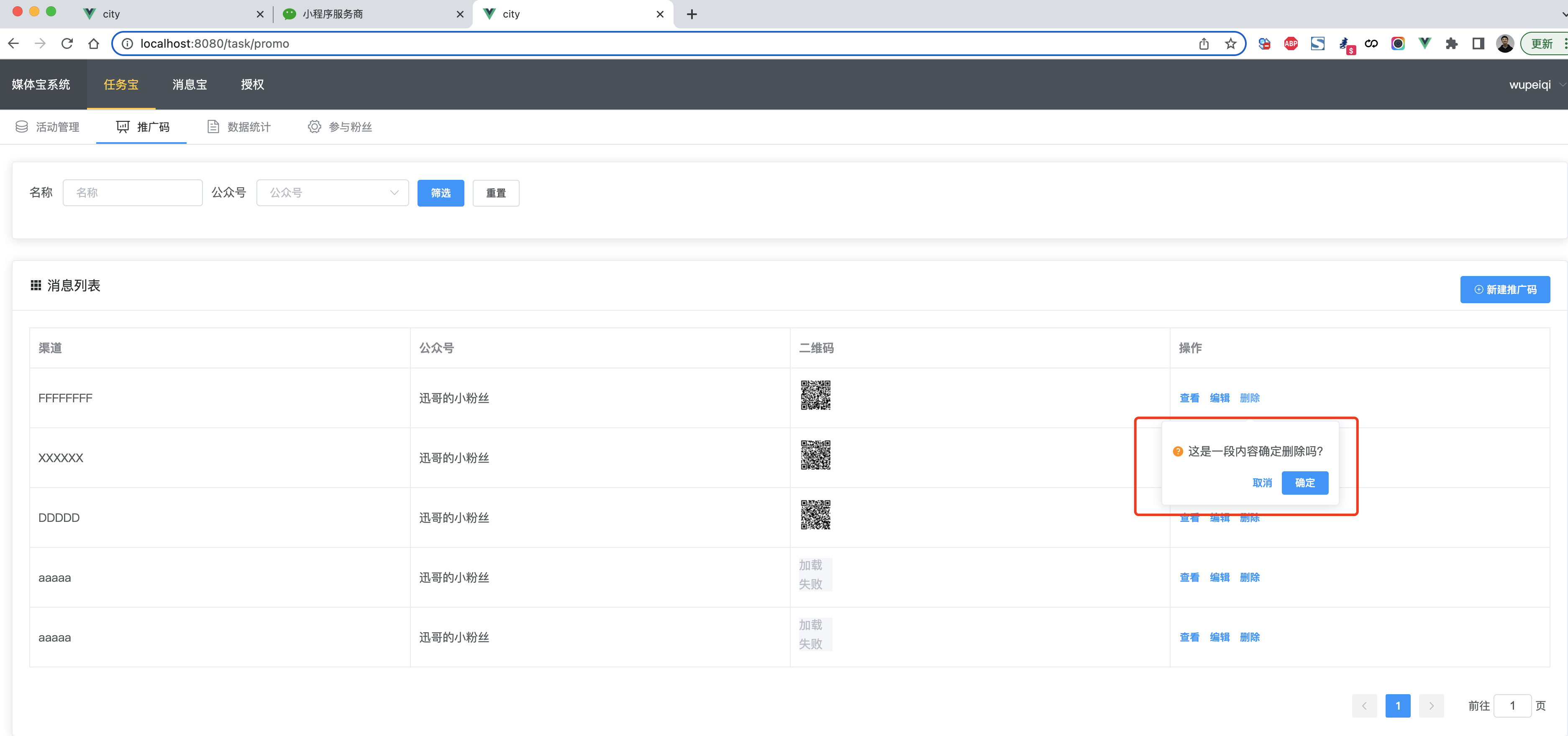
Task: Expand the 公众号 dropdown selector
Action: point(332,193)
